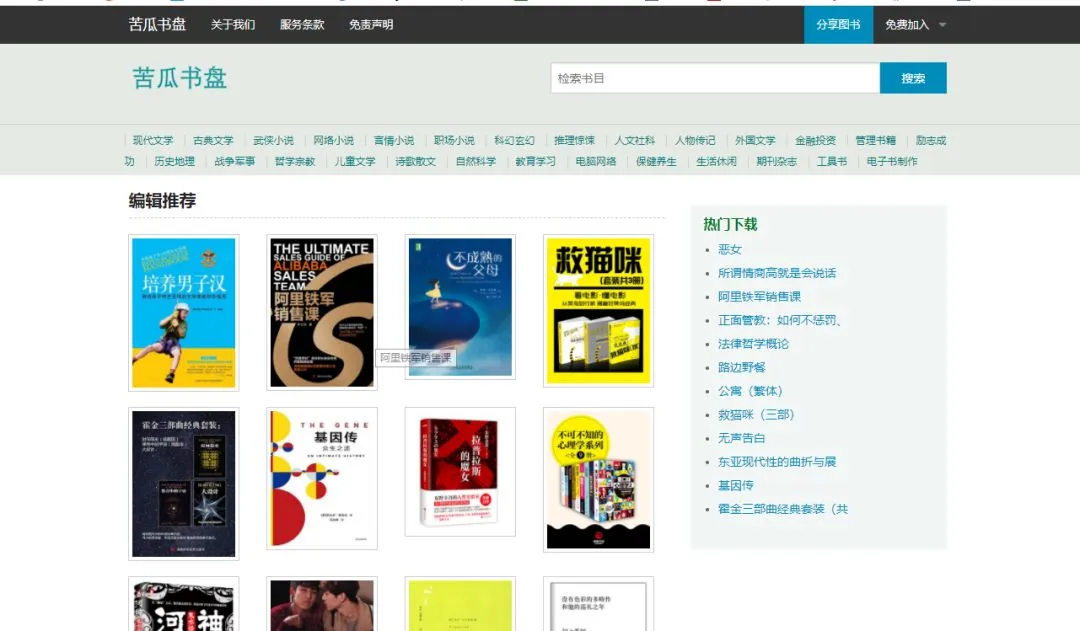Browse the 保健养生 category
This screenshot has height=631, width=1080.
click(656, 161)
